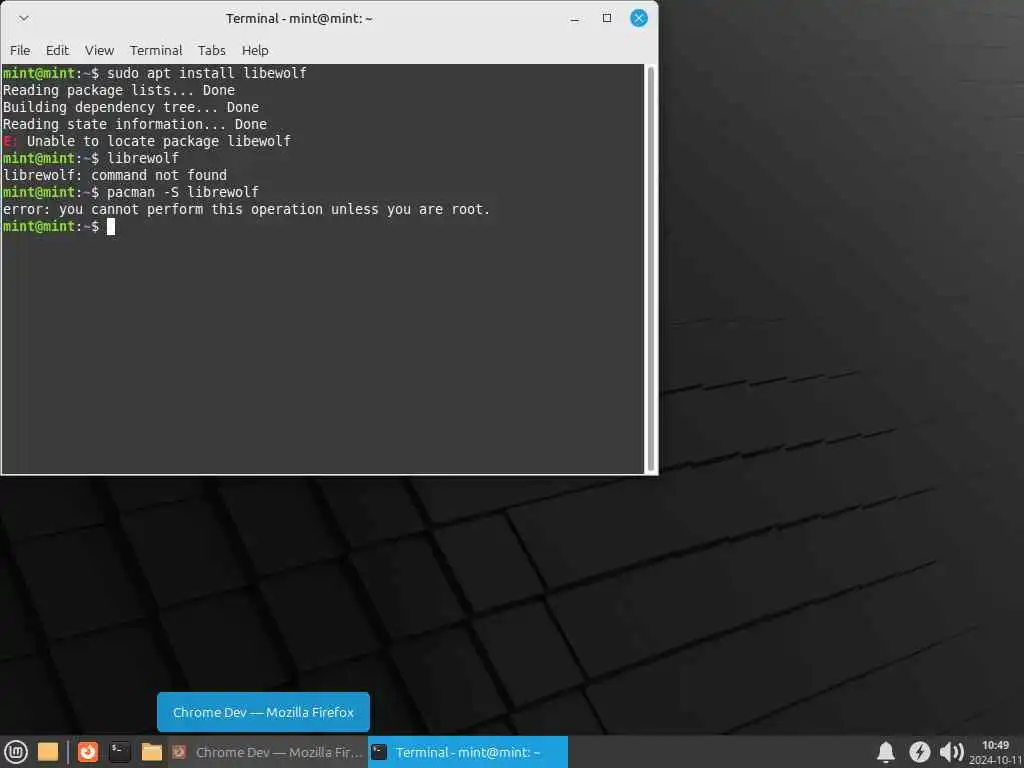The width and height of the screenshot is (1024, 768).
Task: Click the terminal cursor at the last prompt
Action: coord(111,226)
